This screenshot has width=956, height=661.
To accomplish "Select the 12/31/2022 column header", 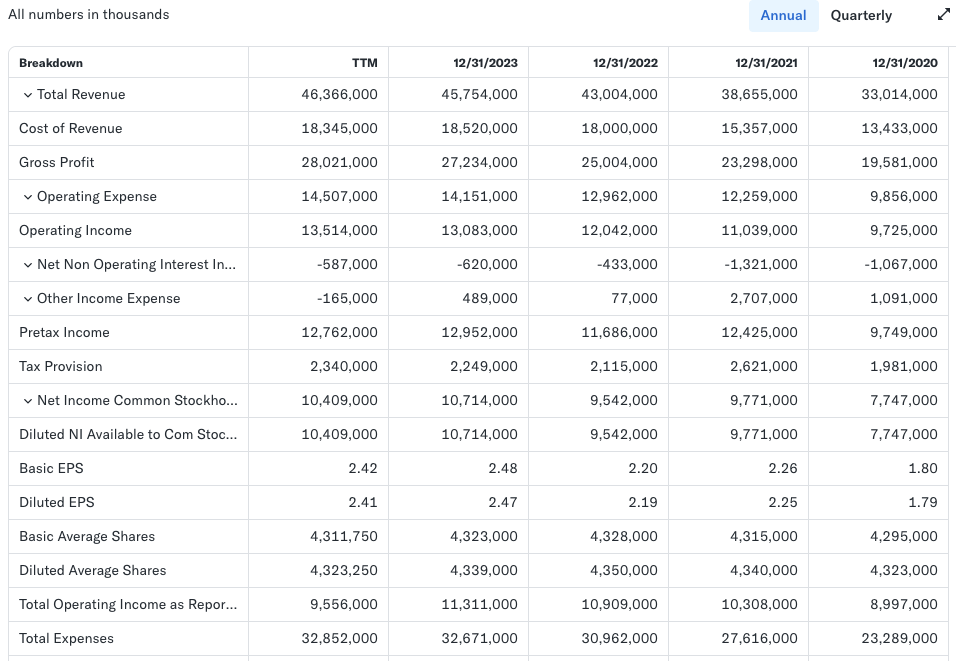I will [x=626, y=63].
